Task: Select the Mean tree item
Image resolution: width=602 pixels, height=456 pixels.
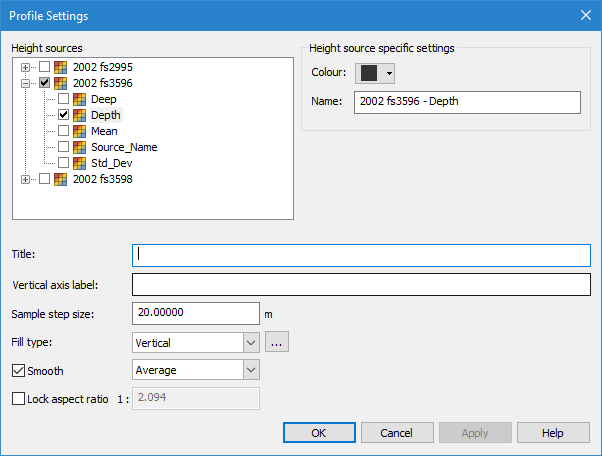Action: [x=104, y=131]
